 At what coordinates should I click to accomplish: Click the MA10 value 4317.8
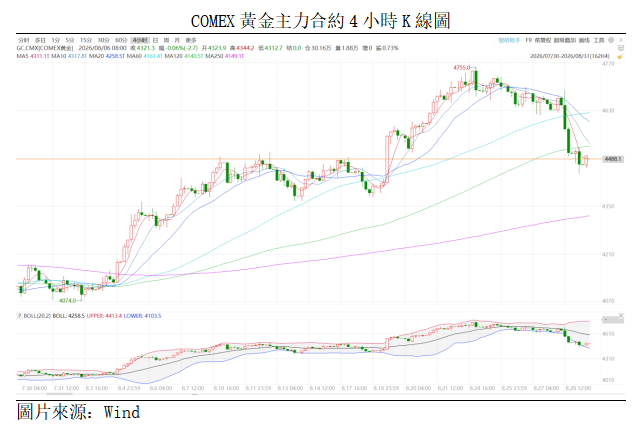[x=77, y=56]
